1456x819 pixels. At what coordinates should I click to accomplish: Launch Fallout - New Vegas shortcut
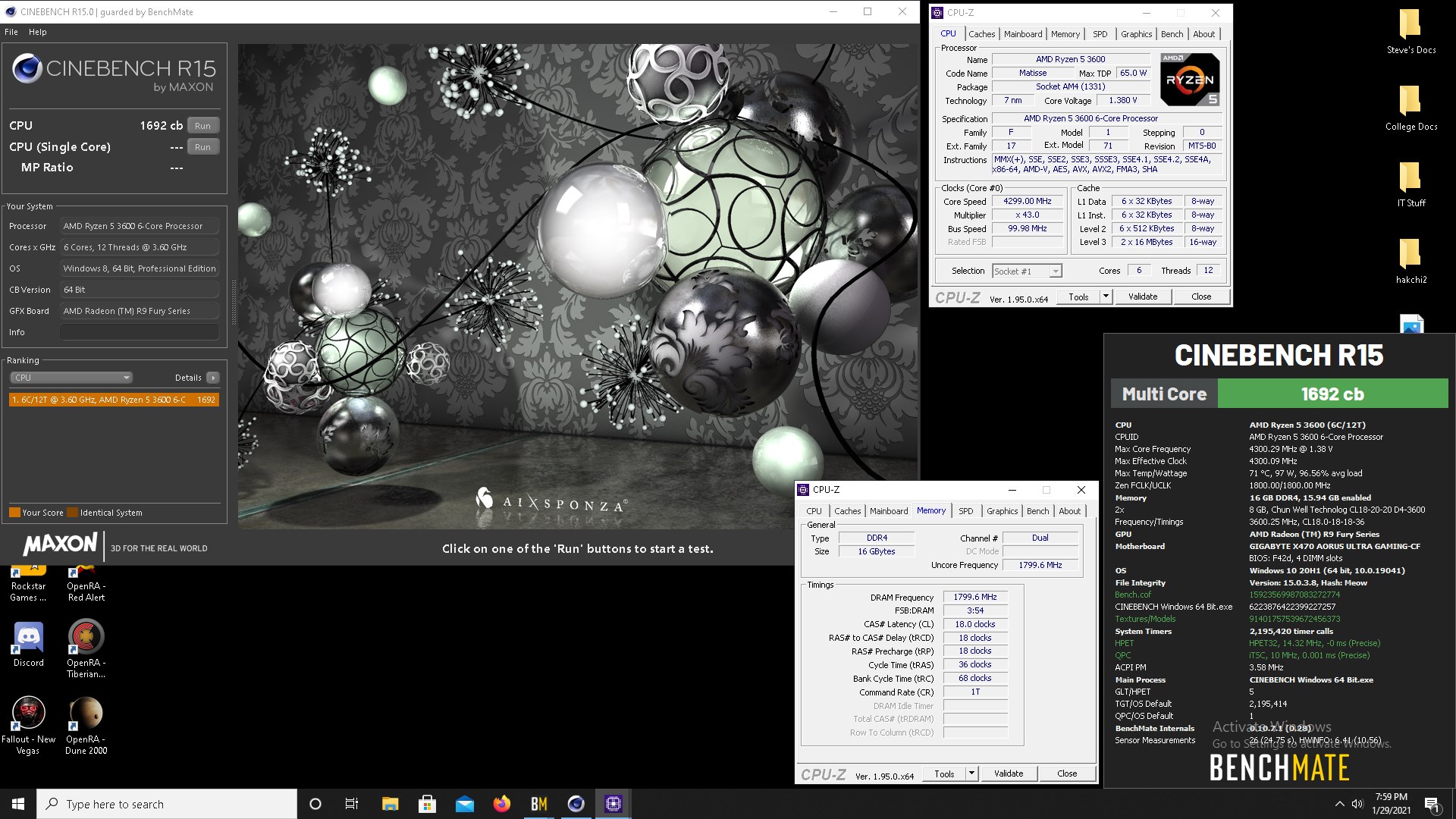click(28, 726)
